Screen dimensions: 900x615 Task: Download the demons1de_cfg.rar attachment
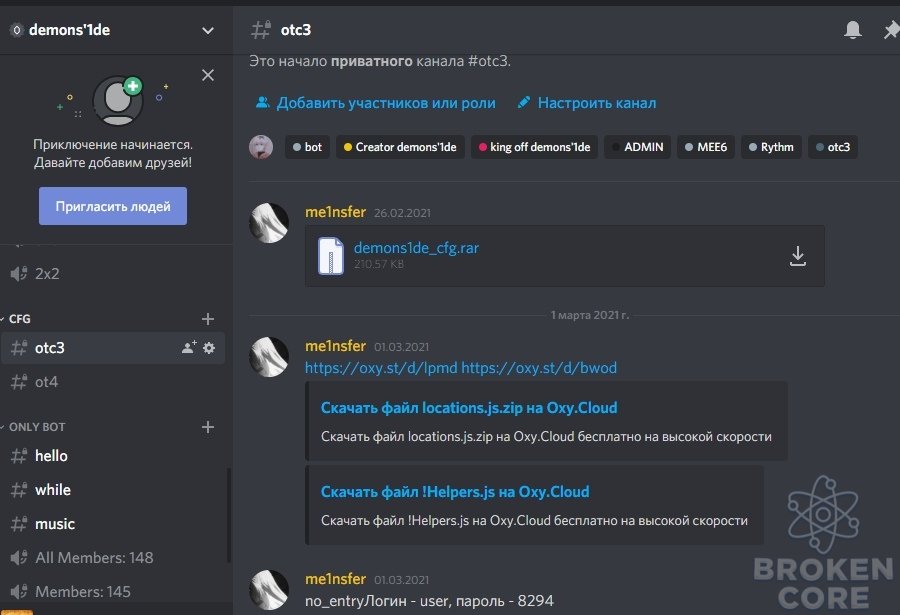click(797, 256)
